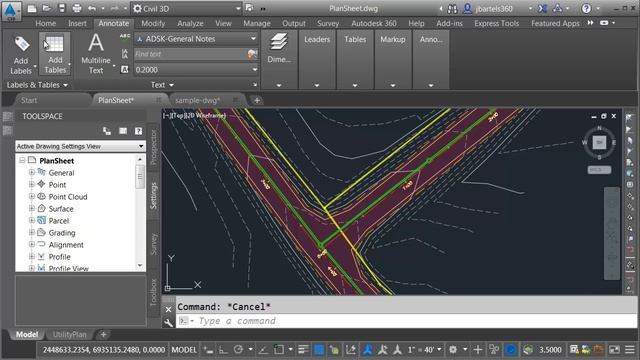Screen dimensions: 640x360
Task: Click the Open file icon in quick access toolbar
Action: pyautogui.click(x=47, y=8)
